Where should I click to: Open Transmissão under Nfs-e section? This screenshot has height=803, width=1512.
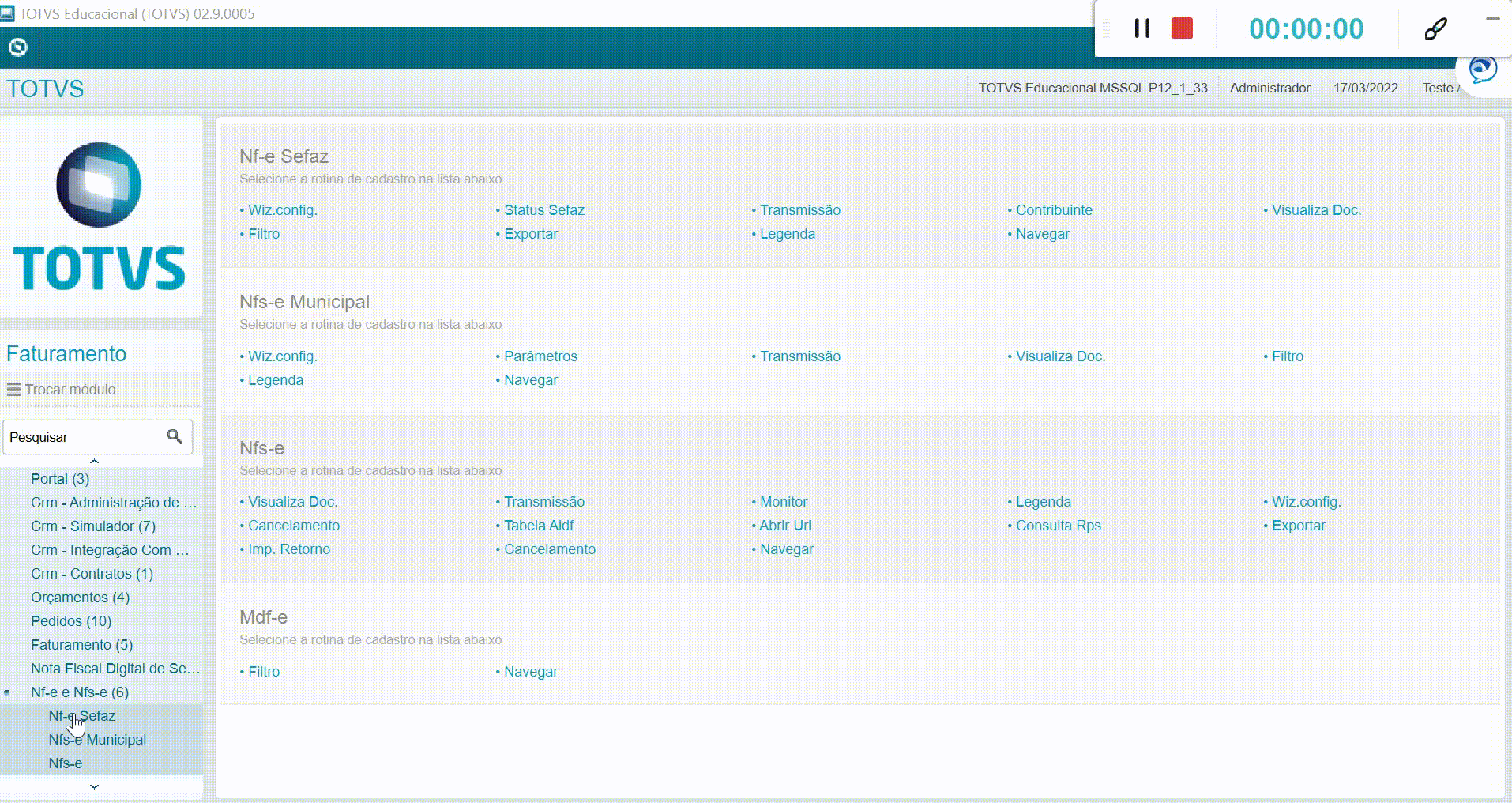[544, 502]
